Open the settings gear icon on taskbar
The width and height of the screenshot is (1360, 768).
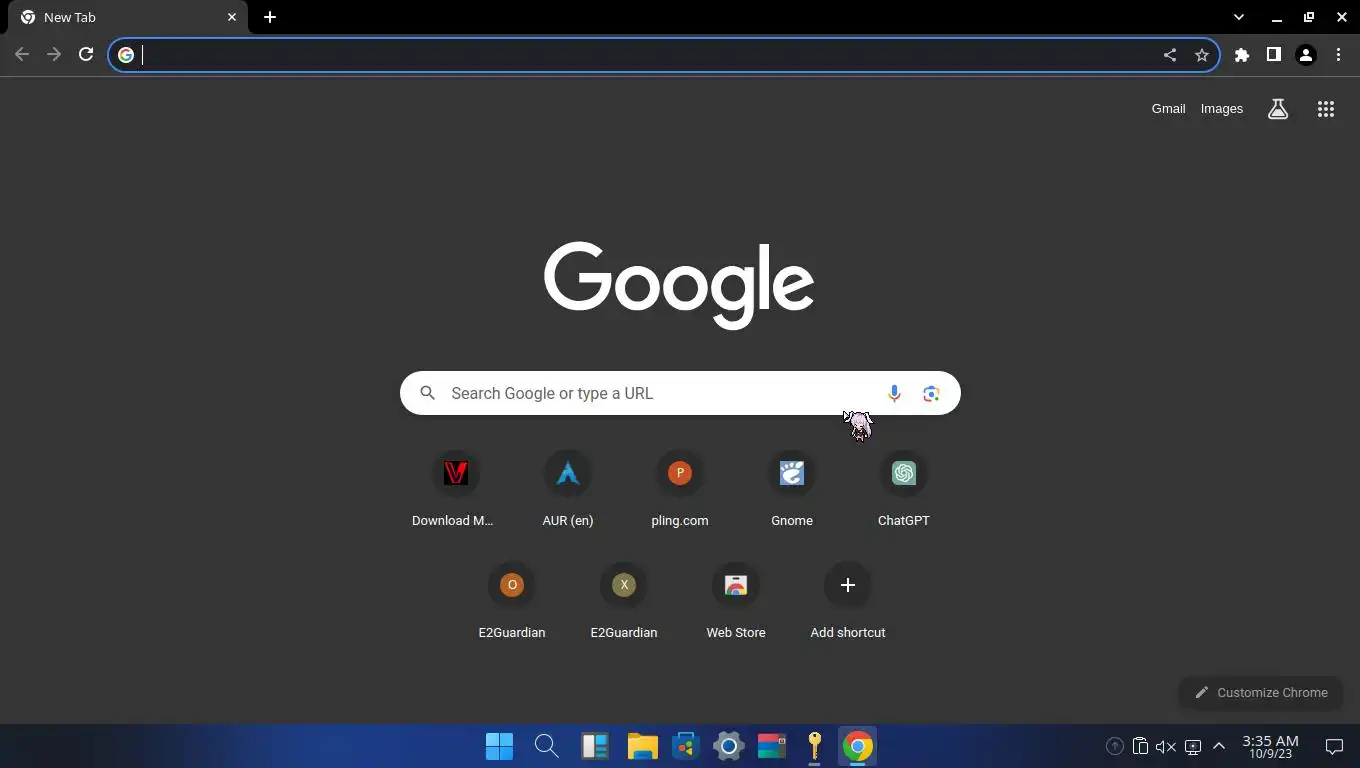pyautogui.click(x=729, y=746)
